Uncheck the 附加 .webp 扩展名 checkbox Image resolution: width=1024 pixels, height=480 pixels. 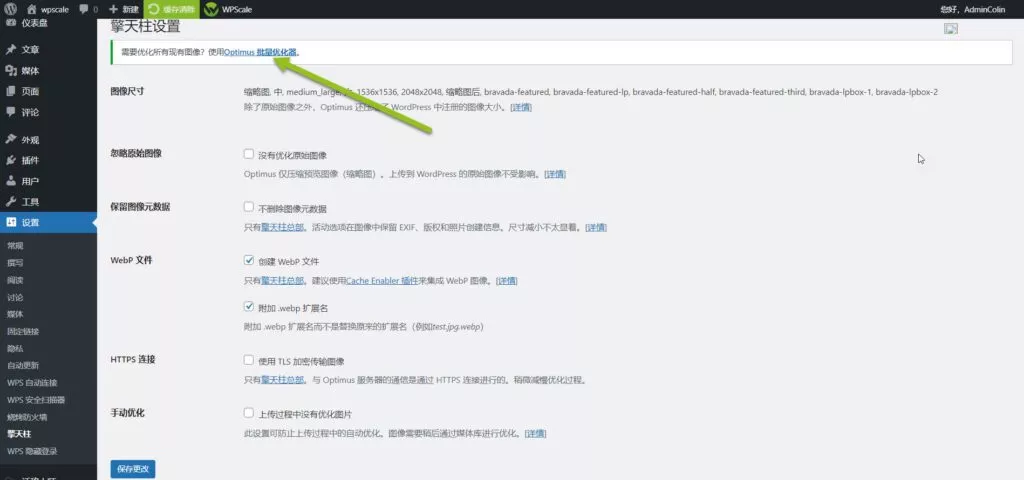[248, 306]
